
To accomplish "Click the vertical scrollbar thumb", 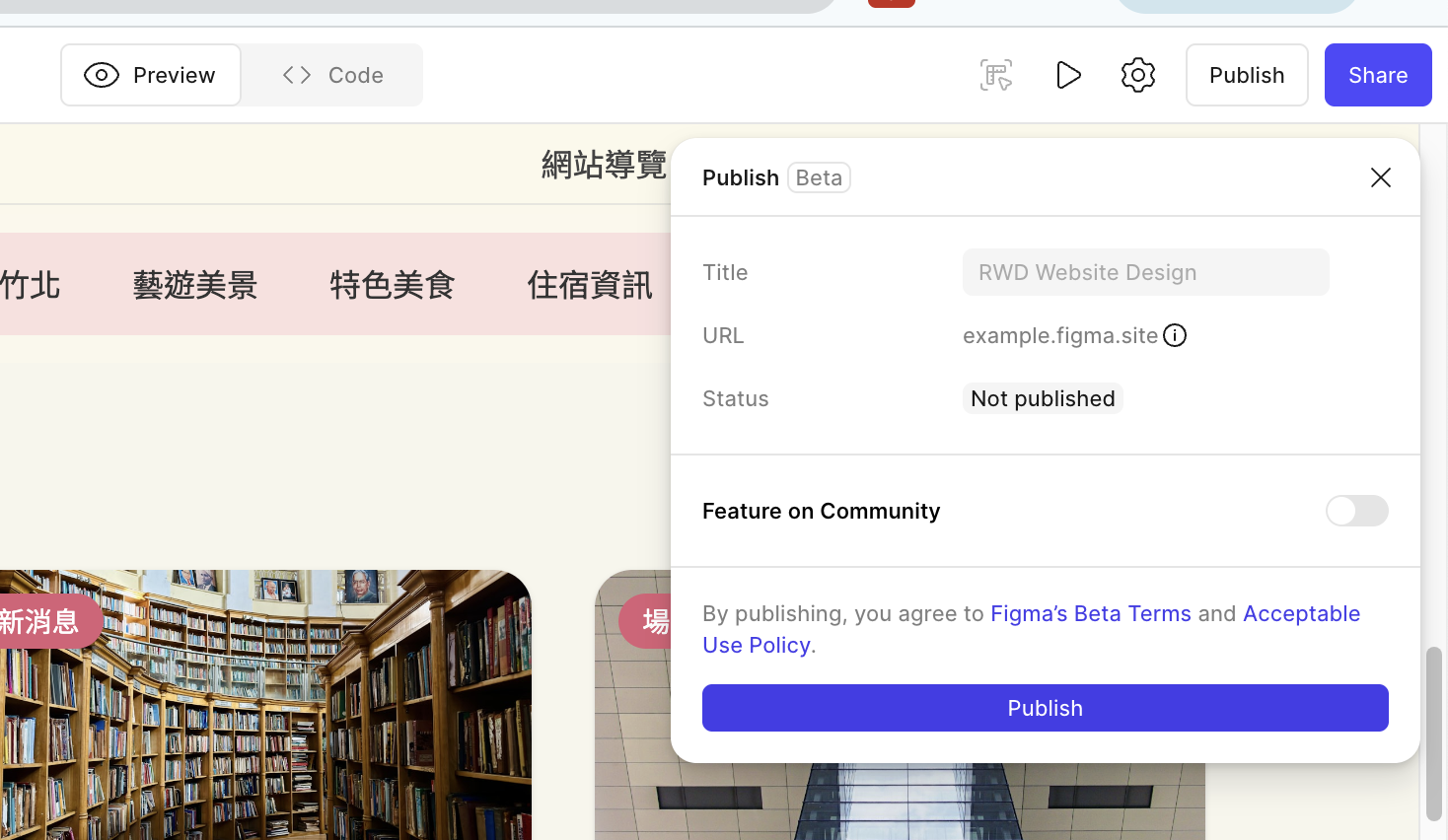I will tap(1433, 734).
